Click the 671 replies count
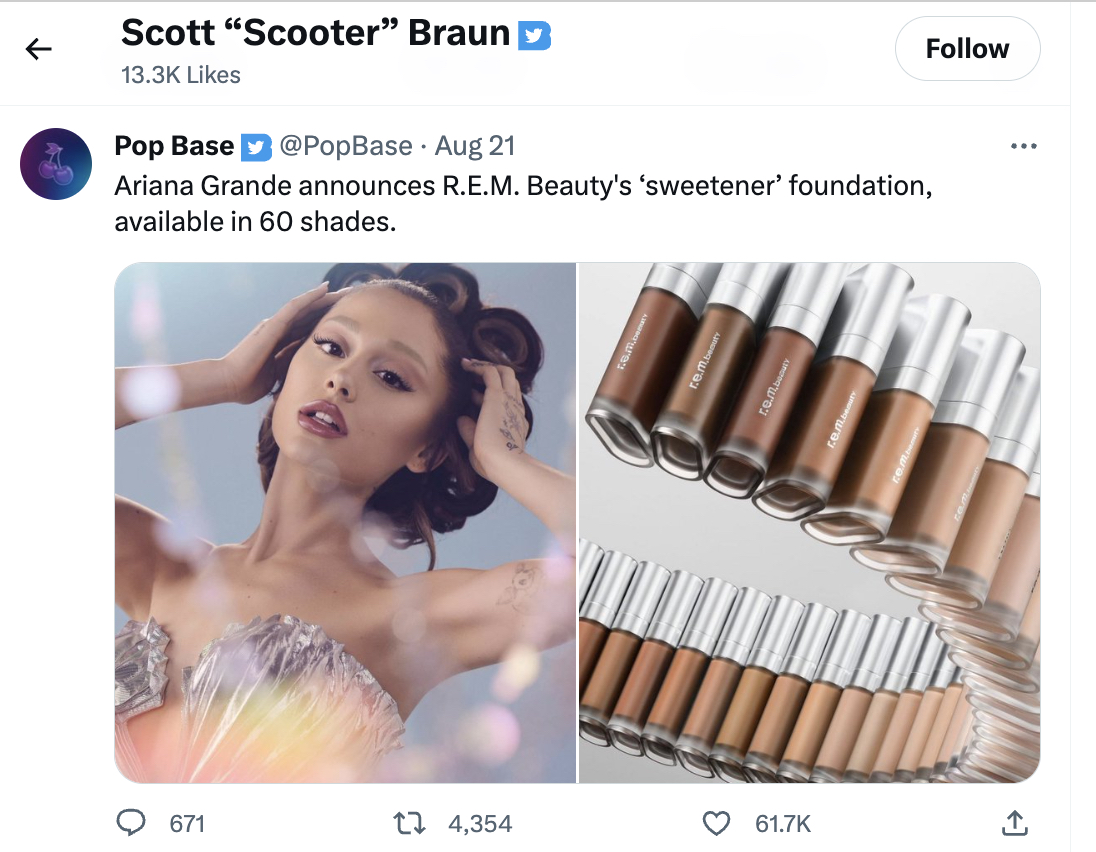This screenshot has height=852, width=1096. pos(187,824)
